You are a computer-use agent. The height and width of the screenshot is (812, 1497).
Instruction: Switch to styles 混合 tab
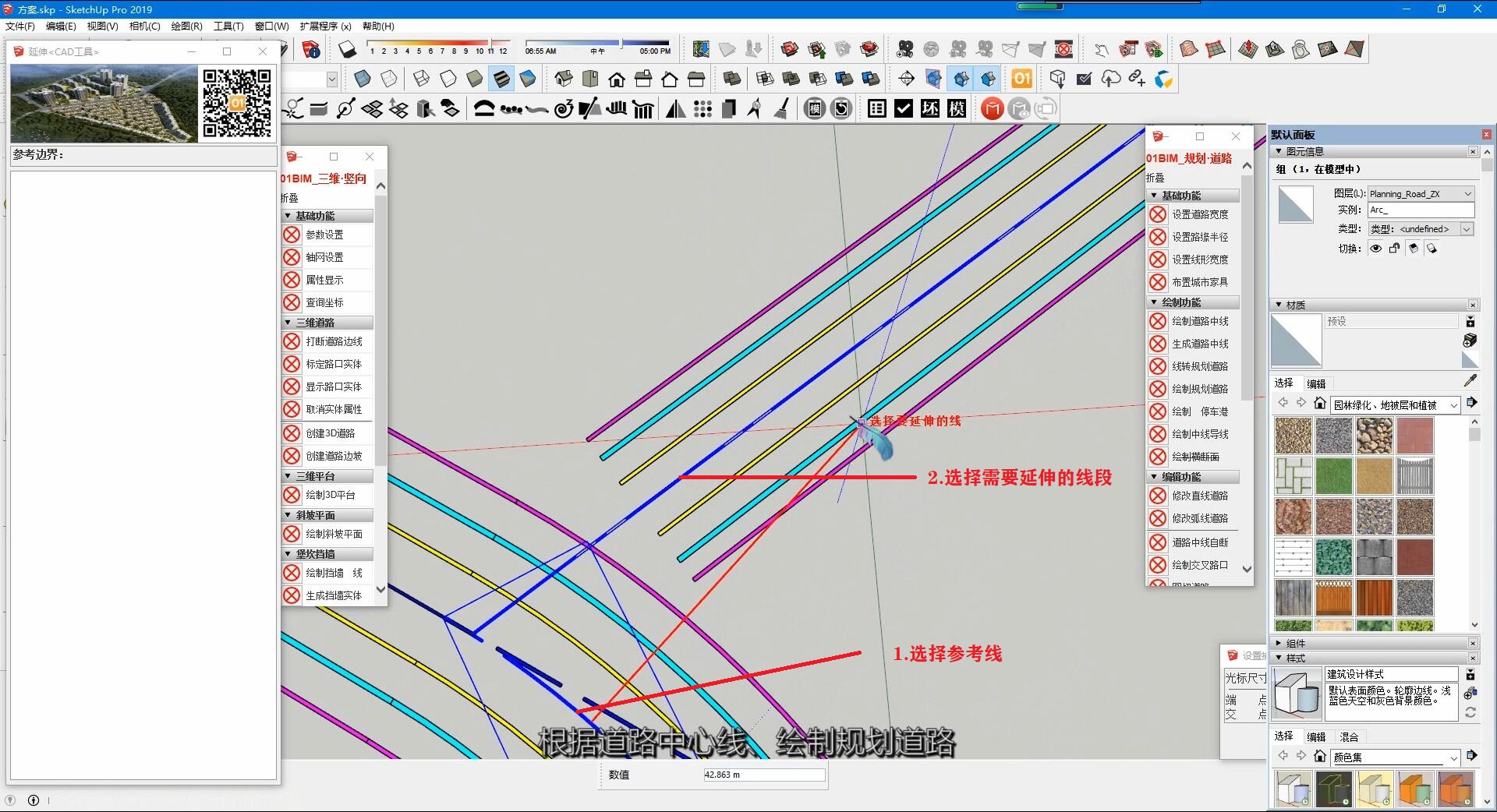[x=1349, y=736]
